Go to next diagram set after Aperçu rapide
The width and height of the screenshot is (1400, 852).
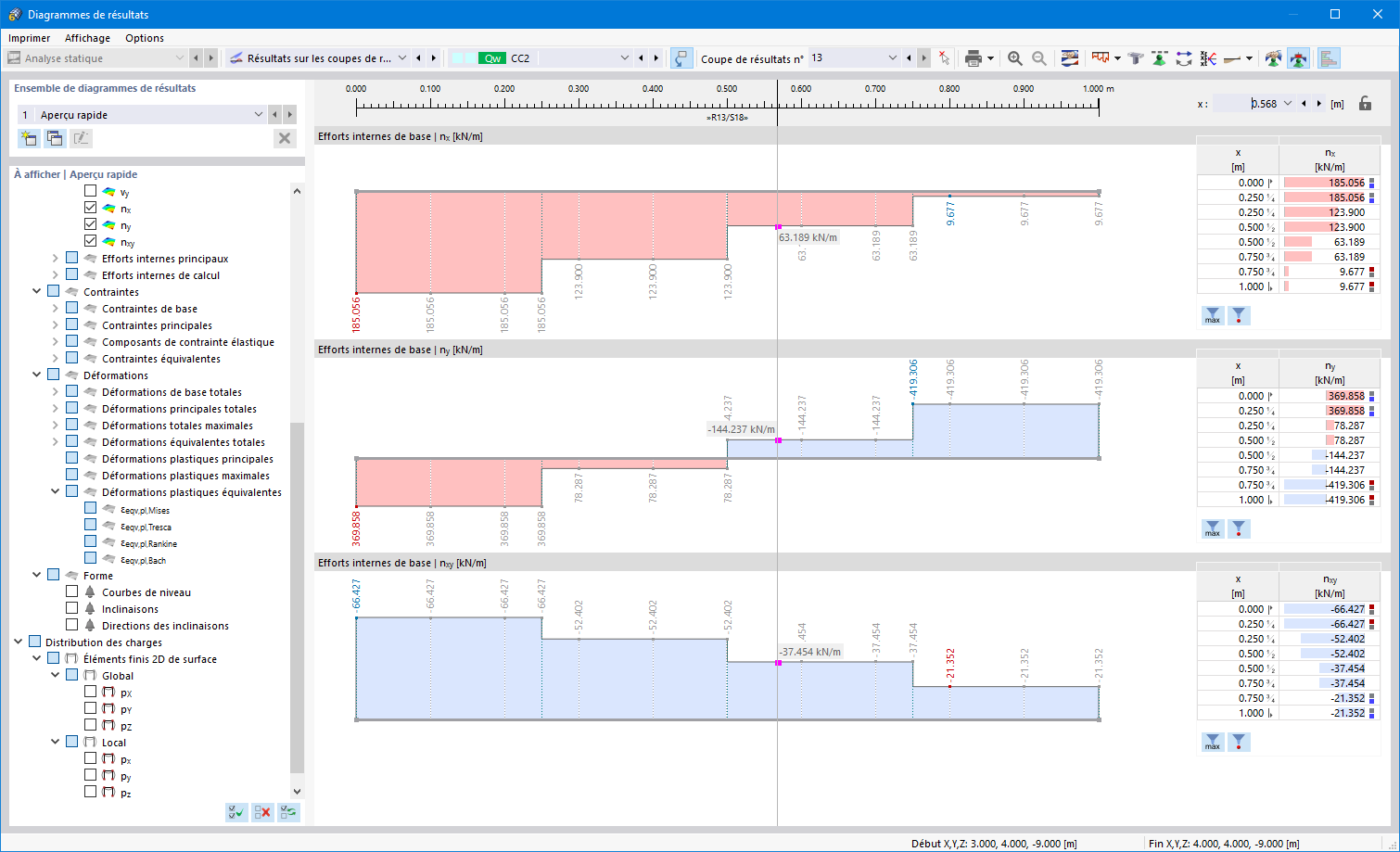tap(289, 115)
